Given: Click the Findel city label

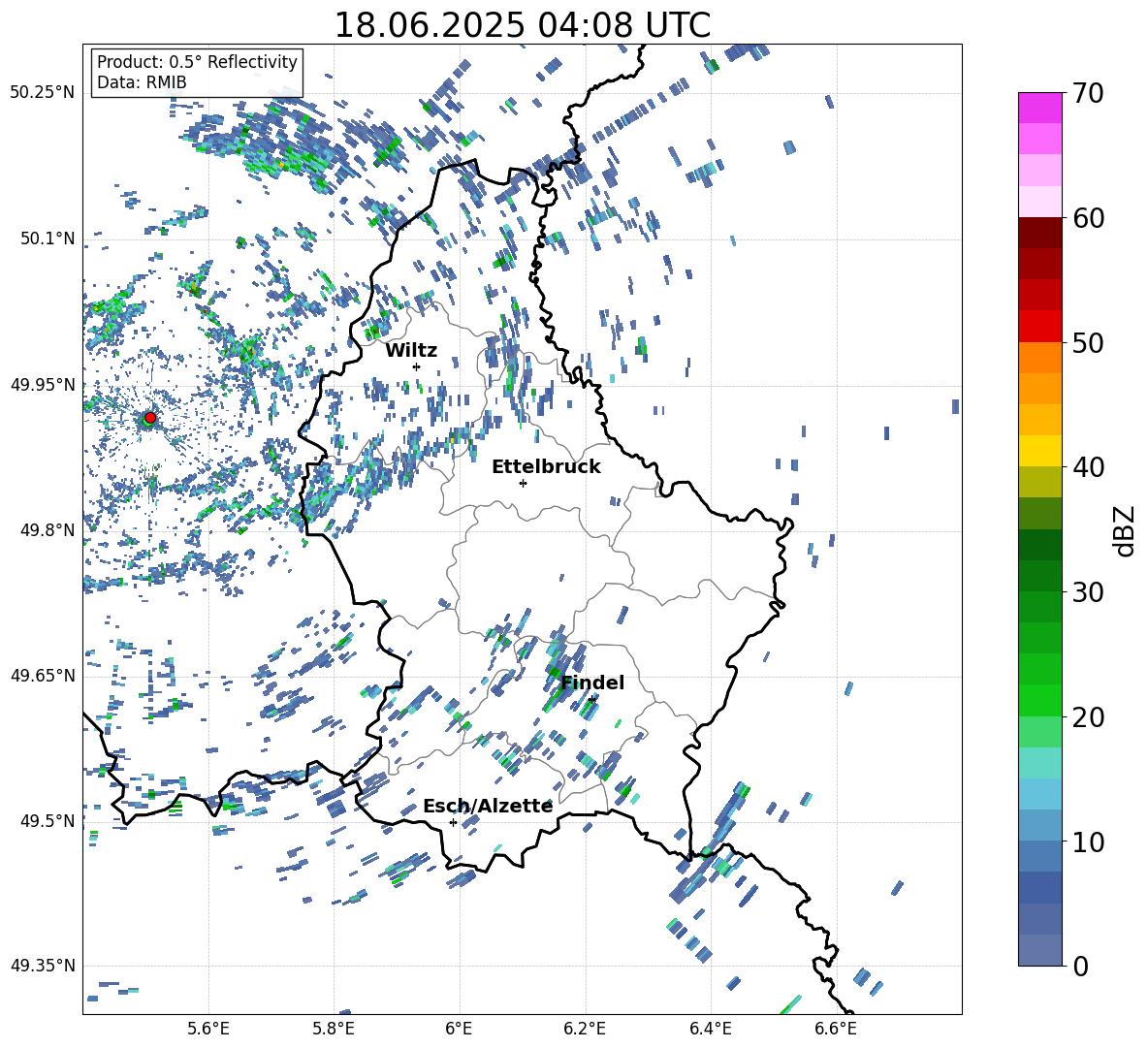Looking at the screenshot, I should click(x=592, y=683).
